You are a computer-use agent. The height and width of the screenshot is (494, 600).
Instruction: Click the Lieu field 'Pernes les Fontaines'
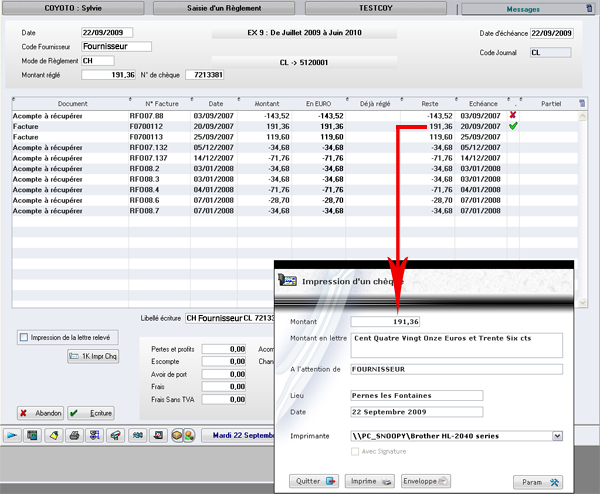pos(417,396)
